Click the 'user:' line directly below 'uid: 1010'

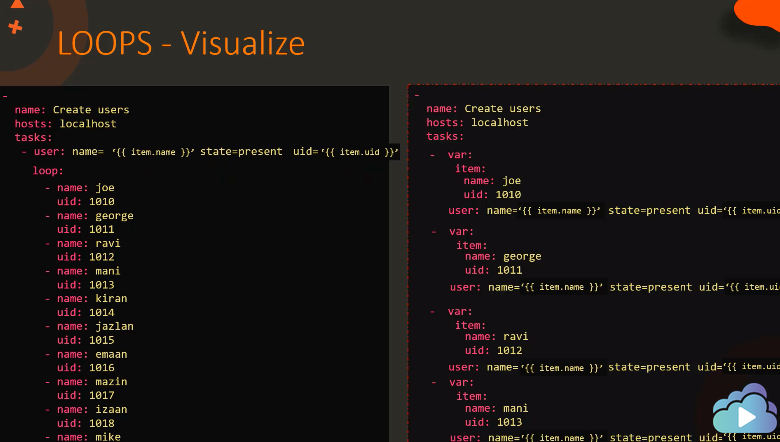point(614,211)
